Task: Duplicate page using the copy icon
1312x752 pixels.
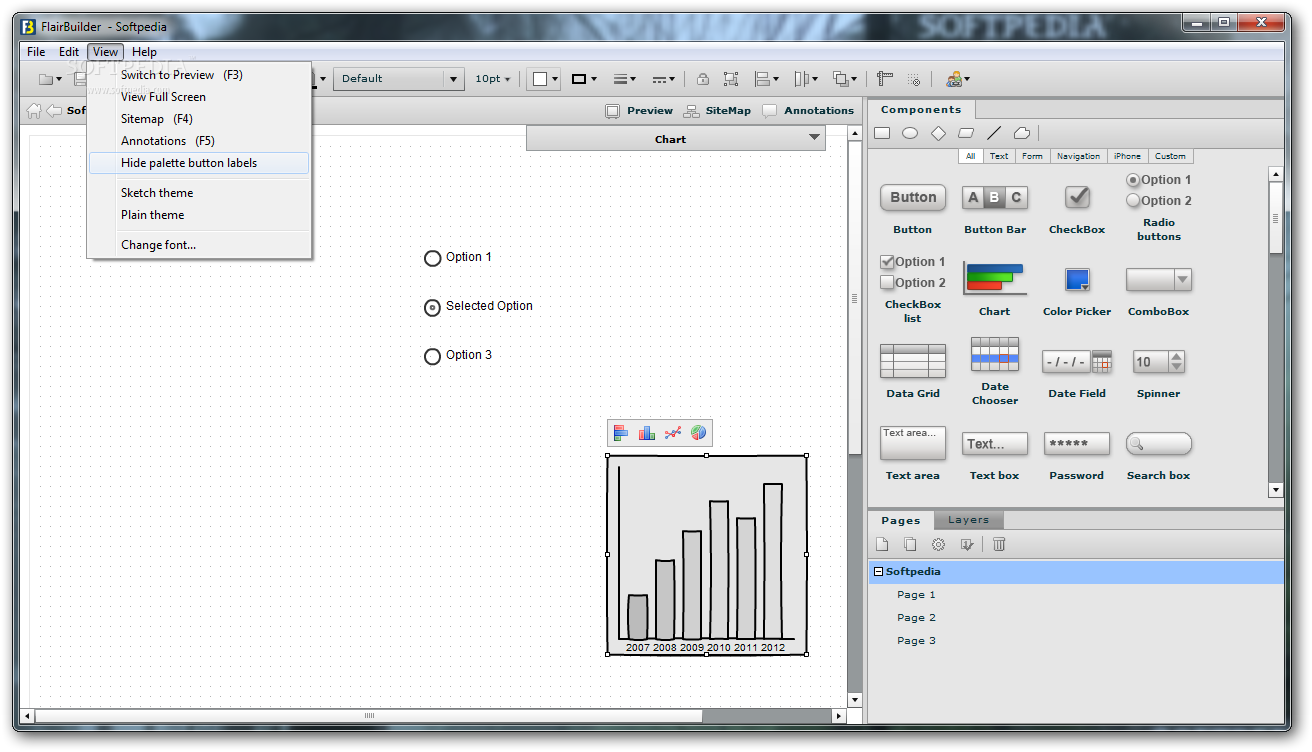Action: [910, 544]
